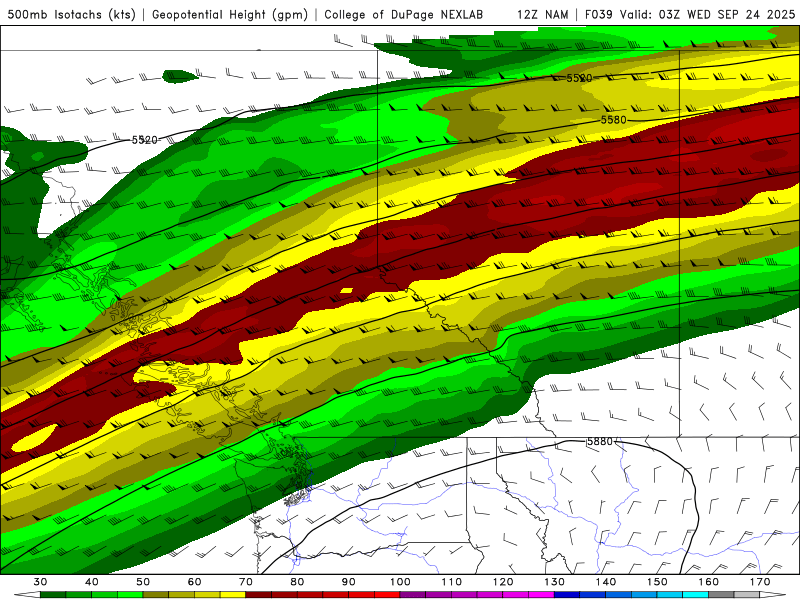Click the 'Geopotential Height (gpm)' title text

(x=230, y=15)
